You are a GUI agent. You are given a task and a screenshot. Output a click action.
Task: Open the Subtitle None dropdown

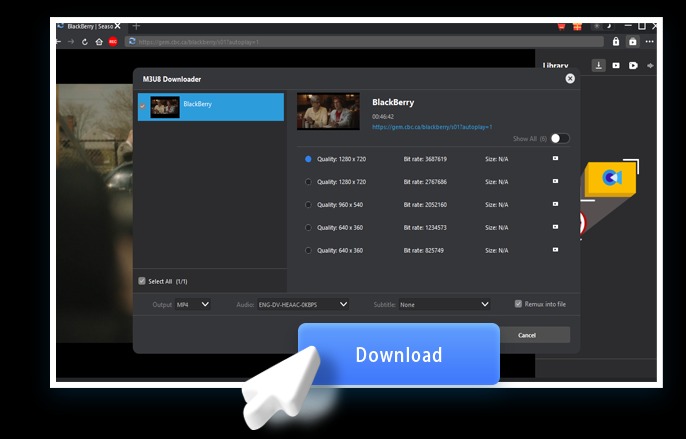point(444,304)
